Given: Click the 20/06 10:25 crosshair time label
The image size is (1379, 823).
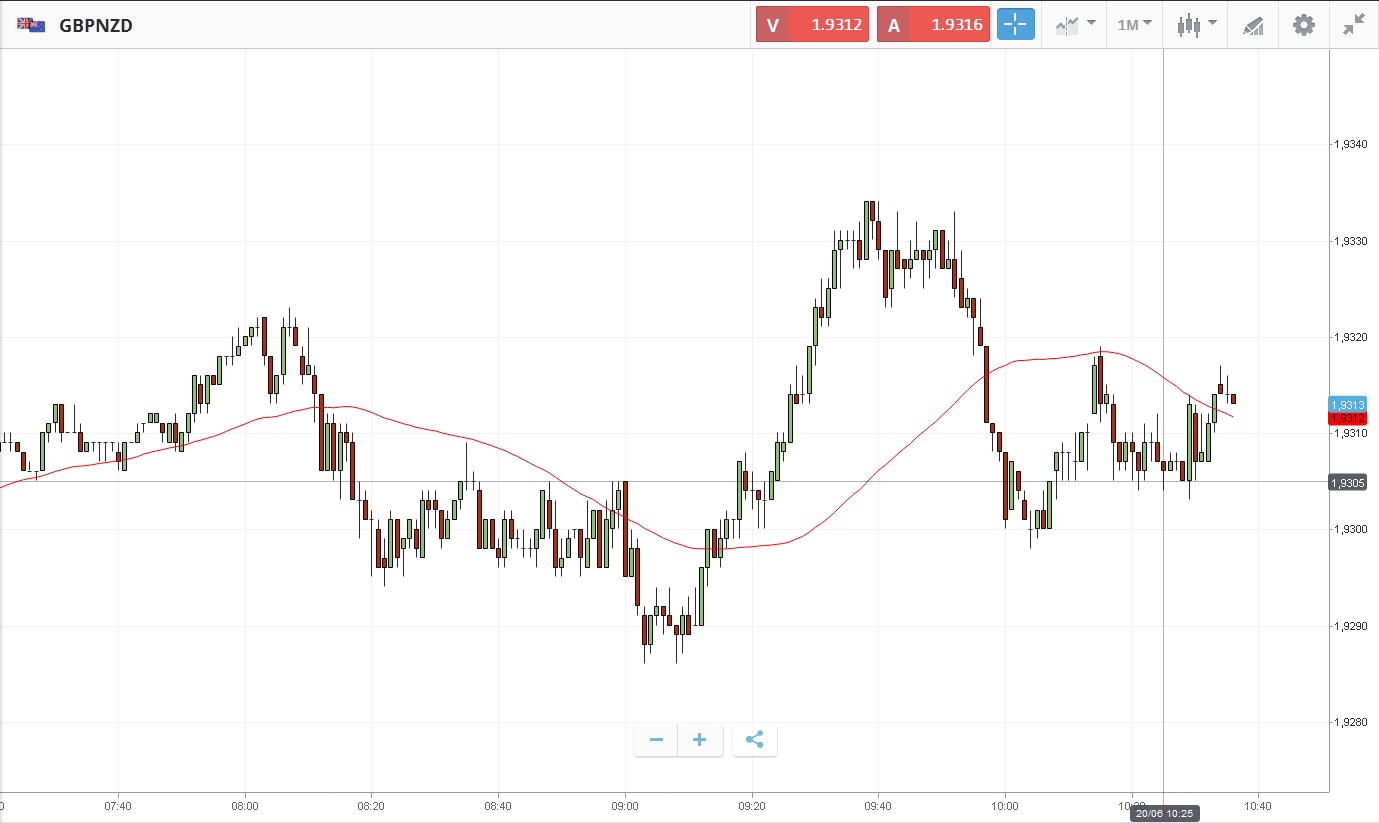Looking at the screenshot, I should click(1165, 814).
